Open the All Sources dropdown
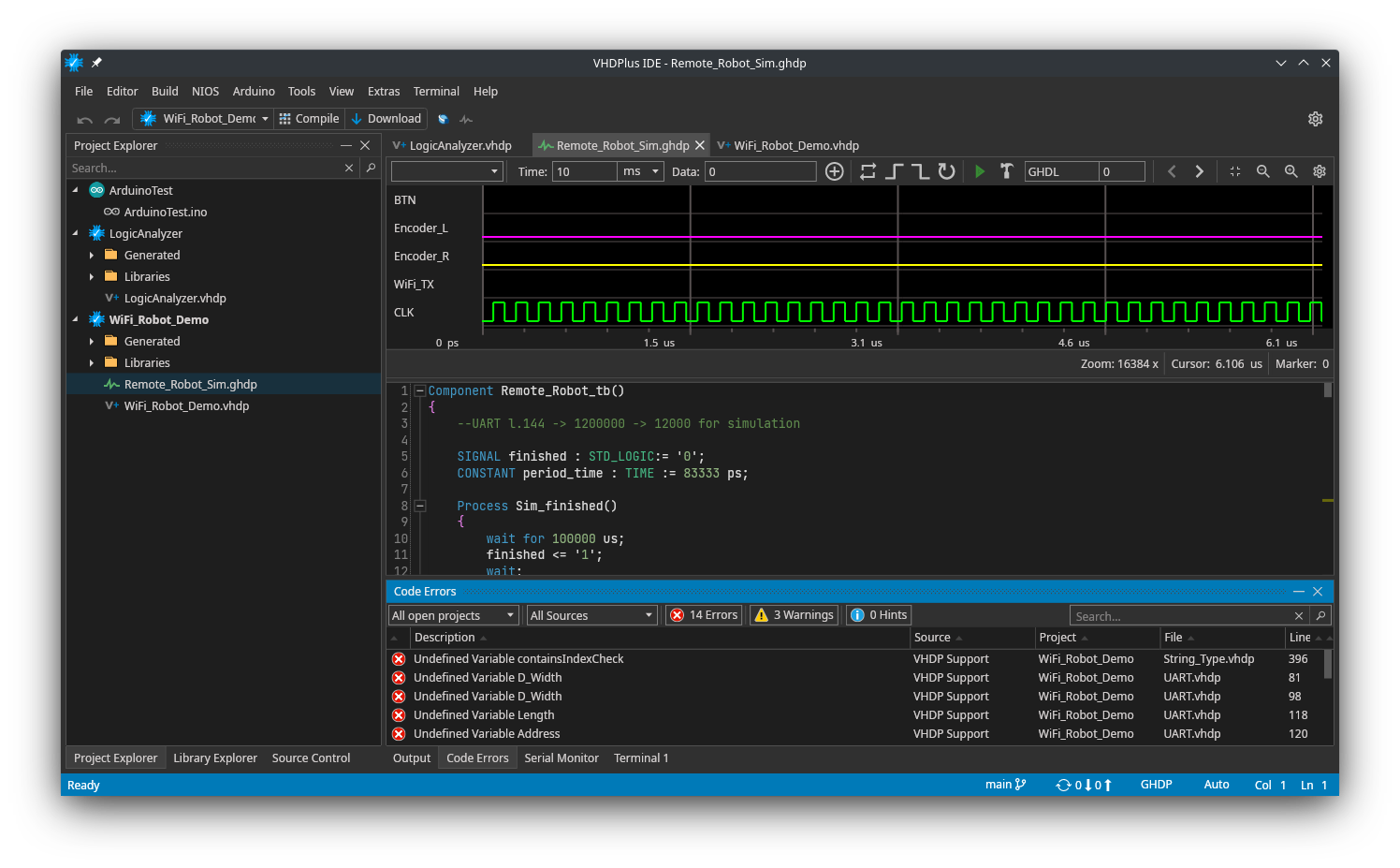 (591, 615)
